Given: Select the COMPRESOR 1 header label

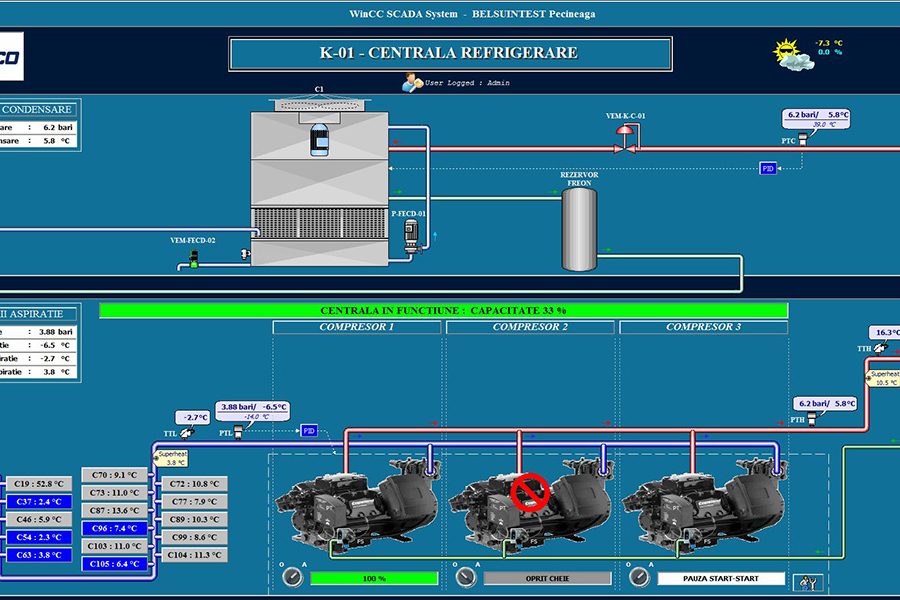Looking at the screenshot, I should pyautogui.click(x=357, y=327).
